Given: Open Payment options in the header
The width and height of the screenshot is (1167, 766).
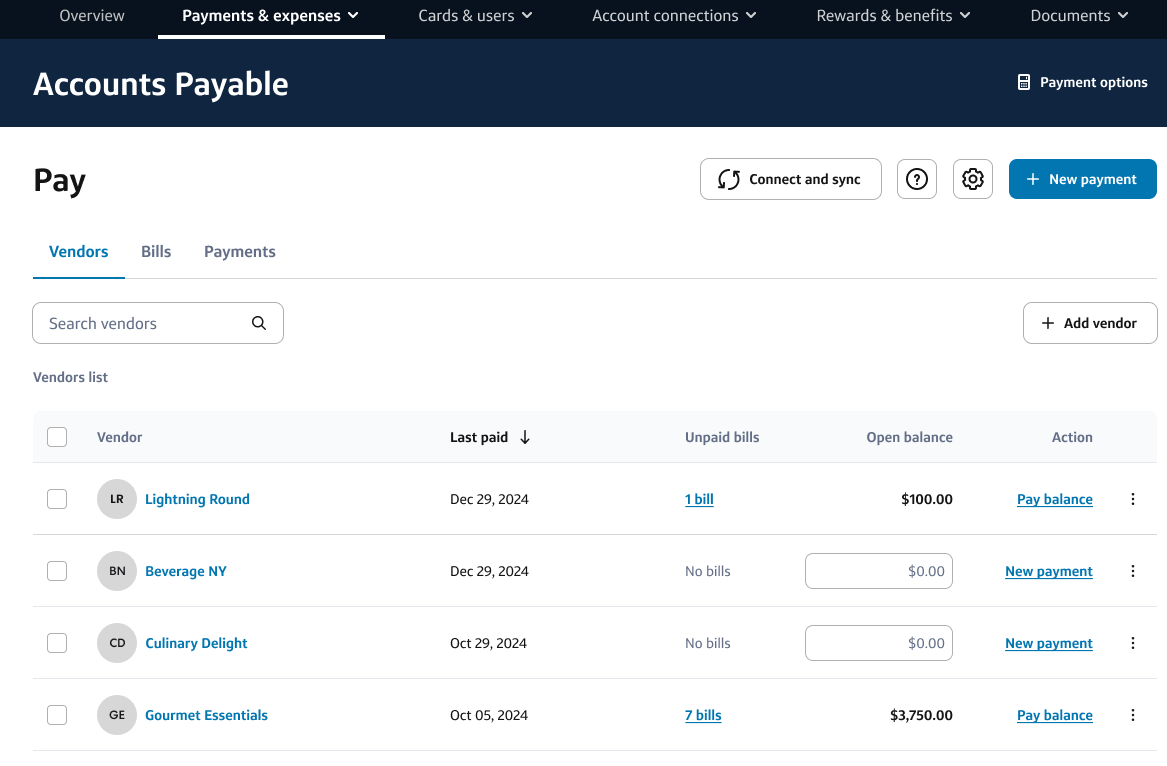Looking at the screenshot, I should [1082, 83].
